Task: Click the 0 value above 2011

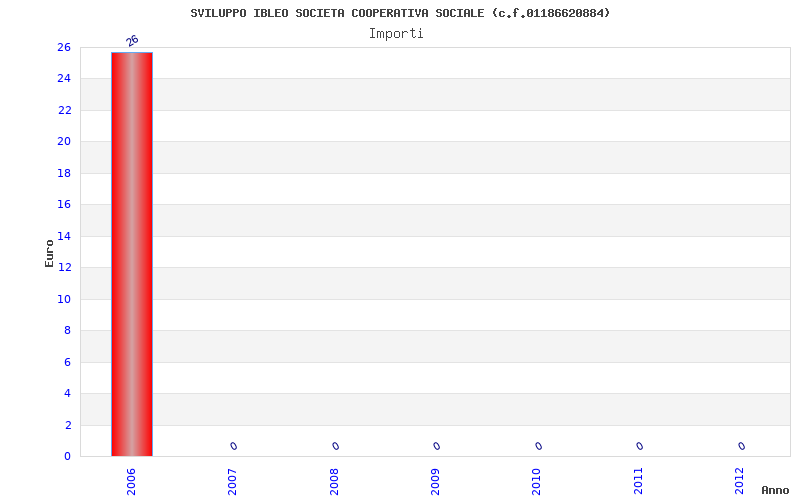Action: pyautogui.click(x=640, y=446)
